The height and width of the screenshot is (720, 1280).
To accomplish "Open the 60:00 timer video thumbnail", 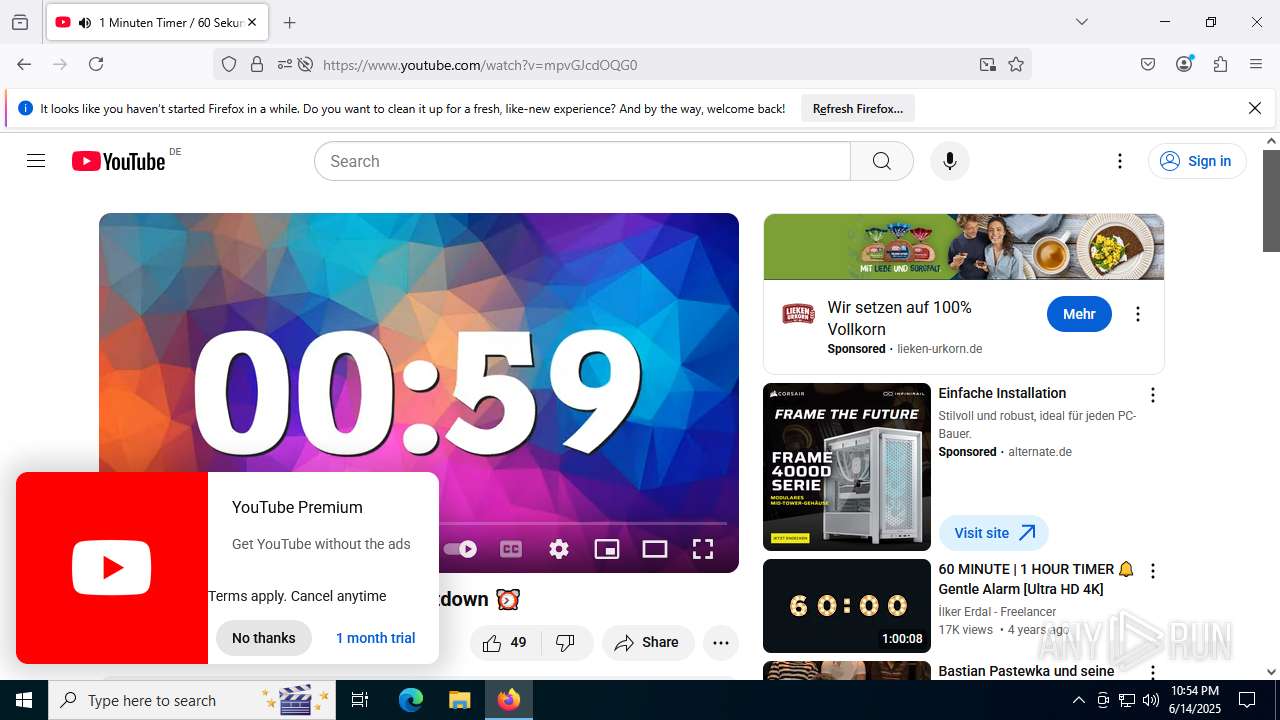I will (847, 606).
